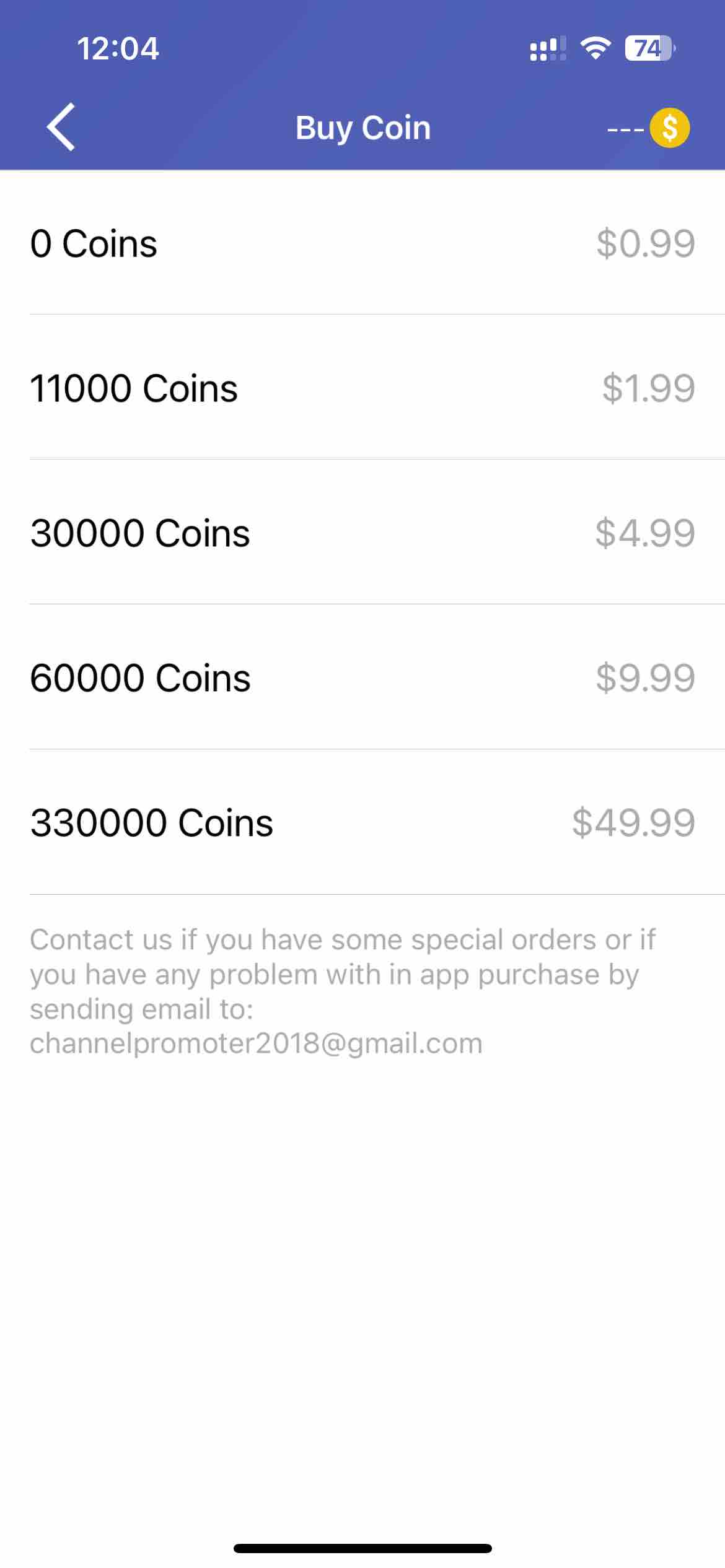This screenshot has height=1568, width=725.
Task: Buy the 11000 Coins package
Action: 362,387
